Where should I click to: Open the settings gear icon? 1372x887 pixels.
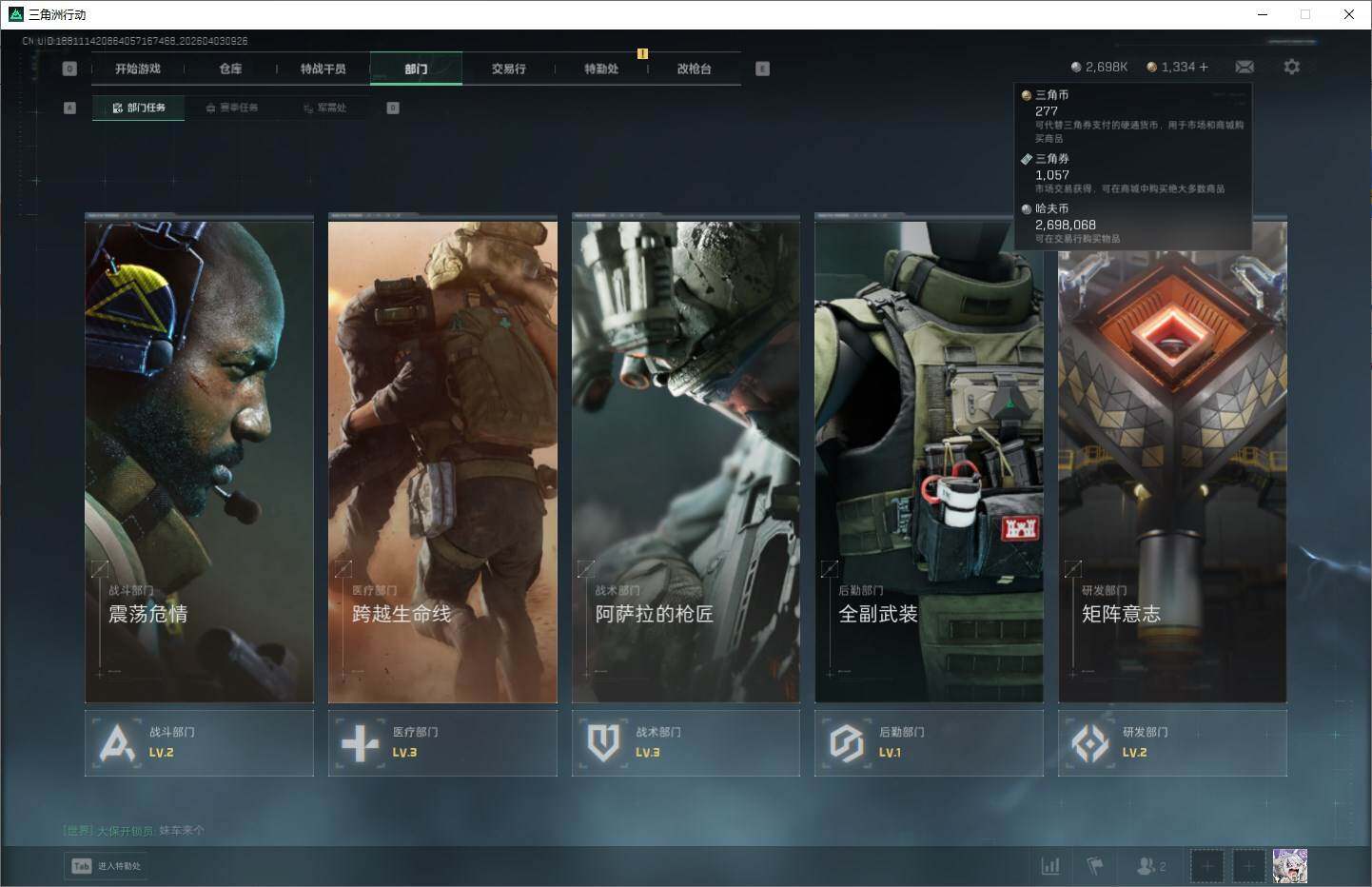coord(1291,67)
